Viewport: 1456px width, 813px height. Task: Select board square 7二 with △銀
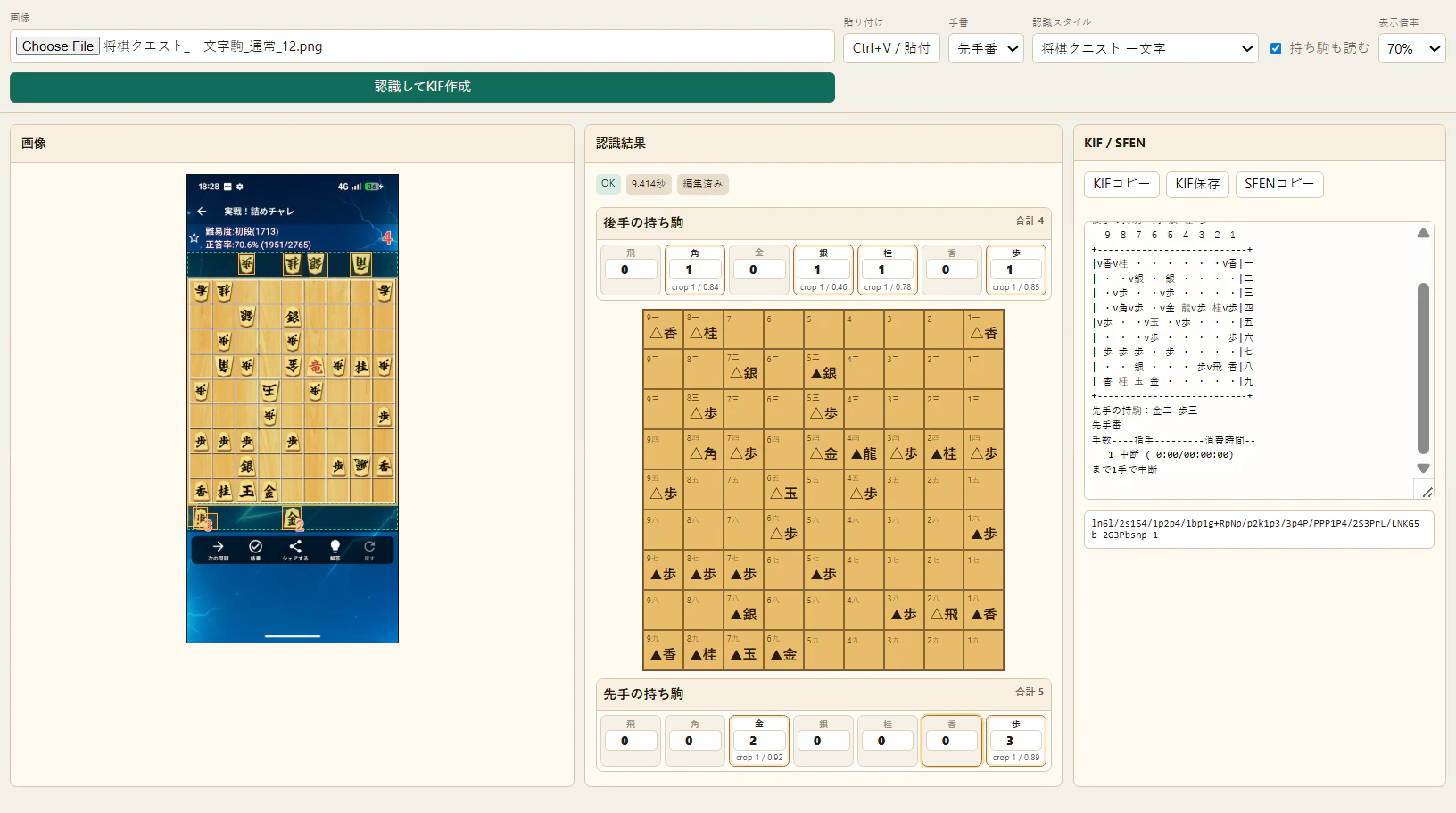(743, 369)
